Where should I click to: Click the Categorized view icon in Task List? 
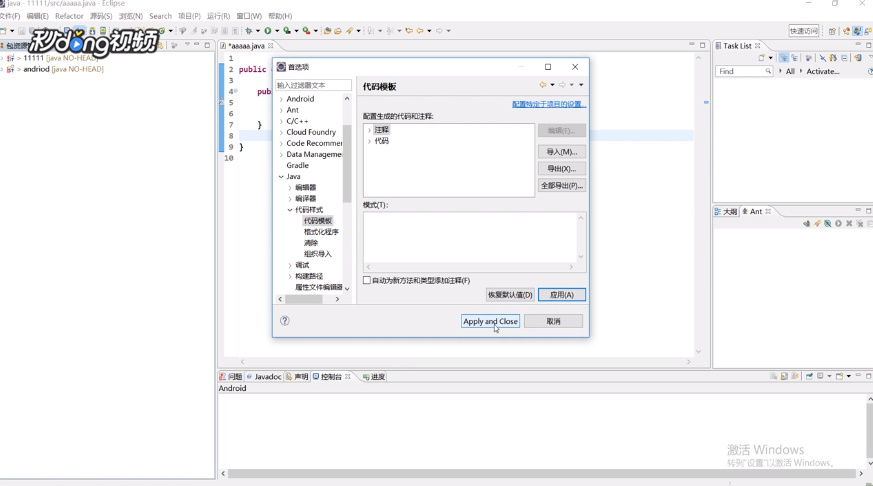tap(784, 57)
